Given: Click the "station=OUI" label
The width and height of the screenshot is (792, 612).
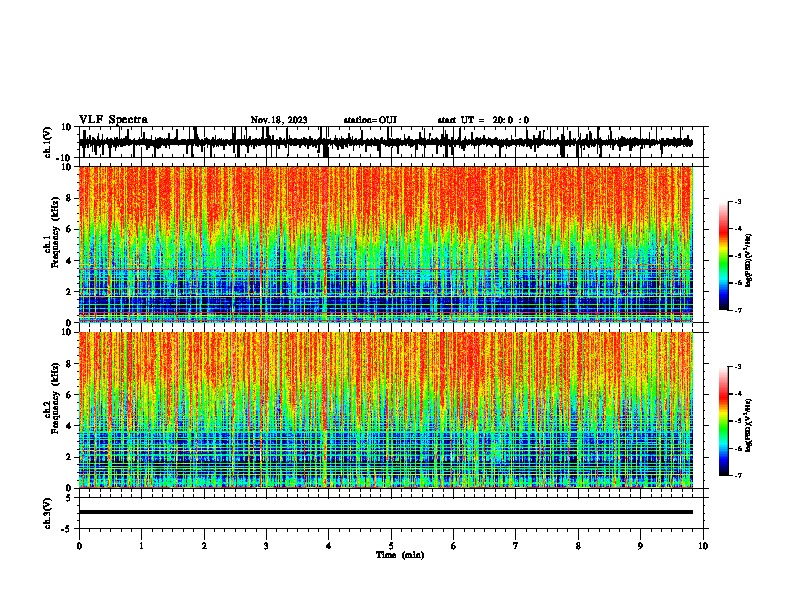Looking at the screenshot, I should click(370, 120).
